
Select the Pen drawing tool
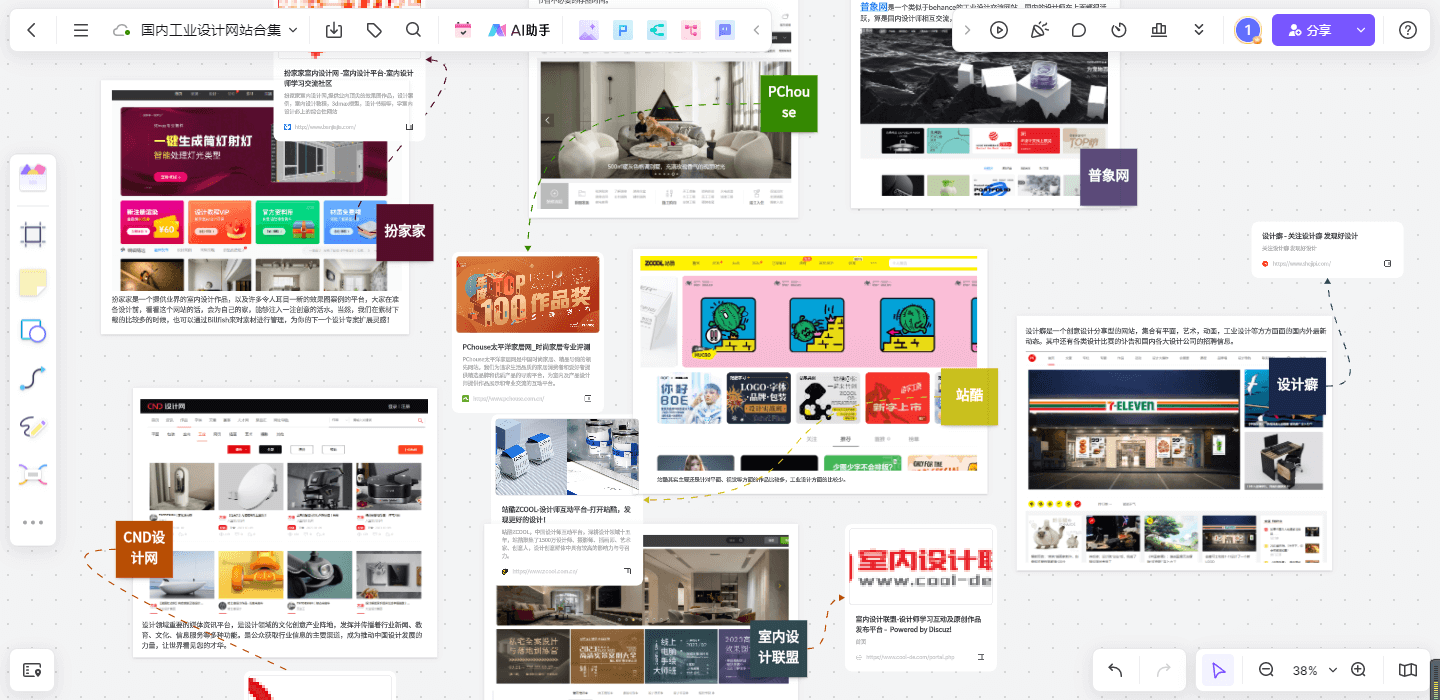pos(33,427)
